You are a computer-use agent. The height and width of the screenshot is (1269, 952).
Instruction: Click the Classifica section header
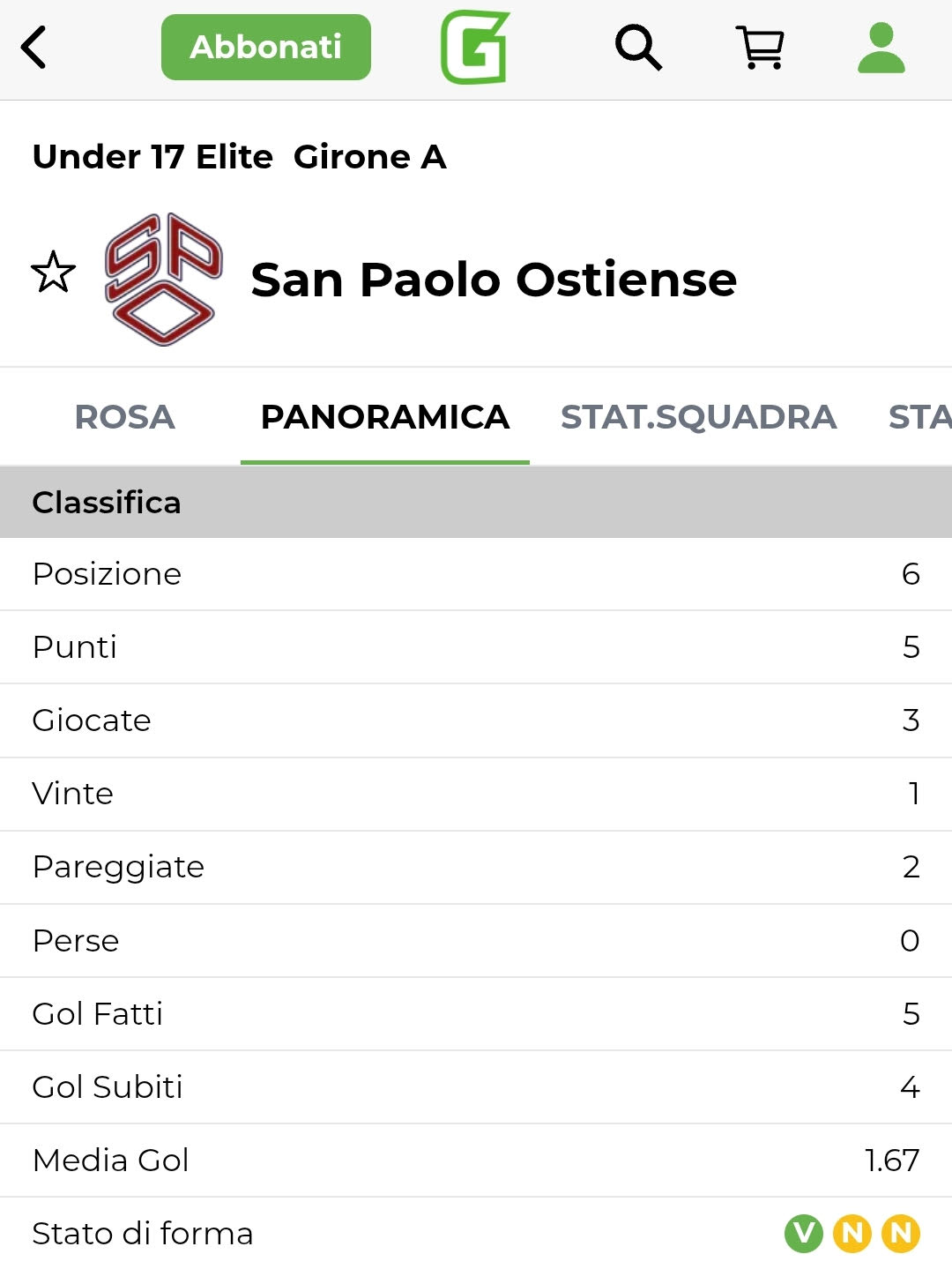[x=107, y=503]
